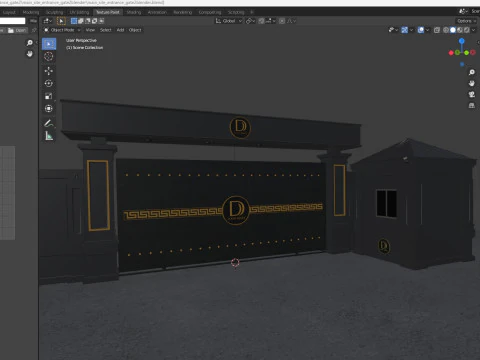Toggle the camera view icon

pyautogui.click(x=472, y=94)
